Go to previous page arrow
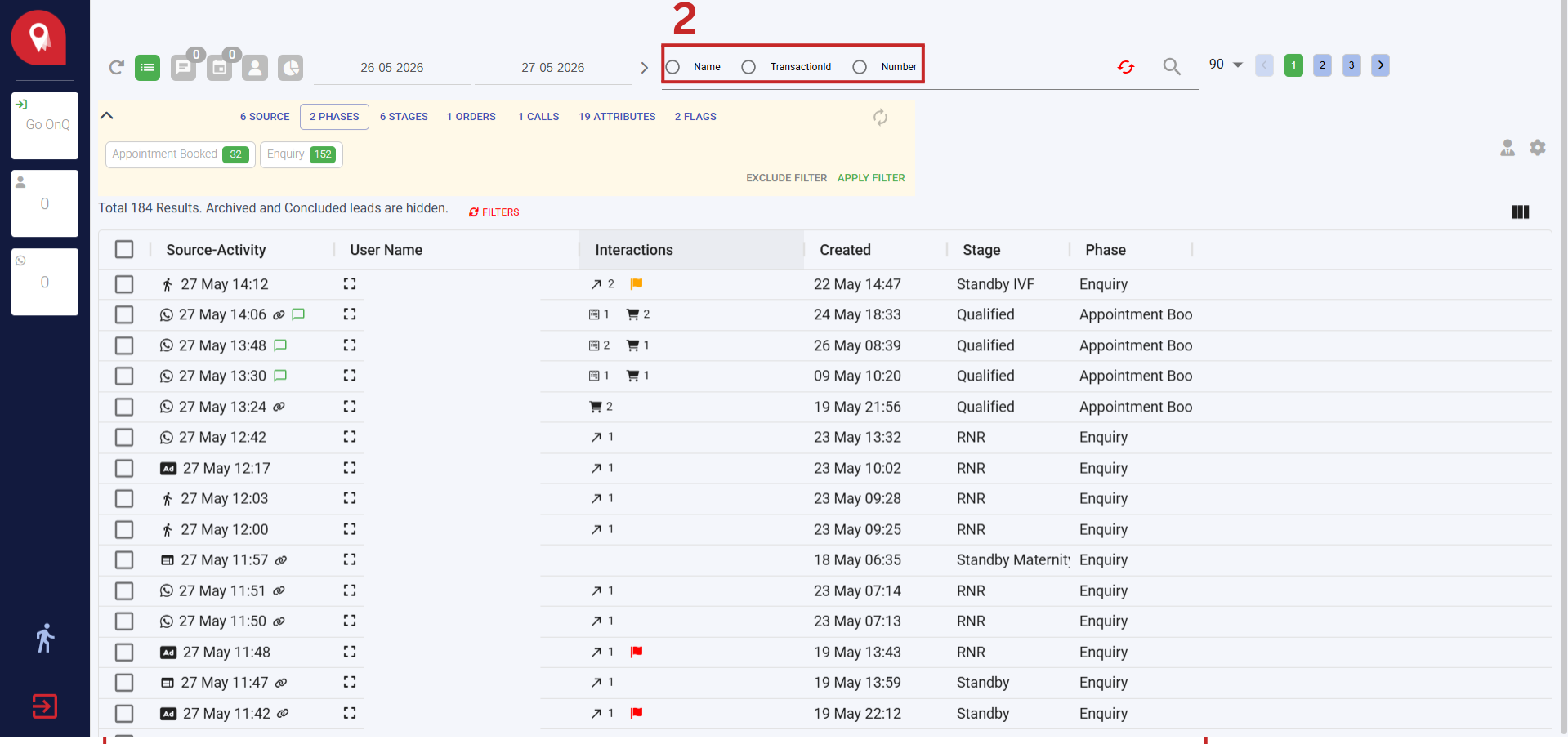Viewport: 1568px width, 744px height. tap(1264, 65)
